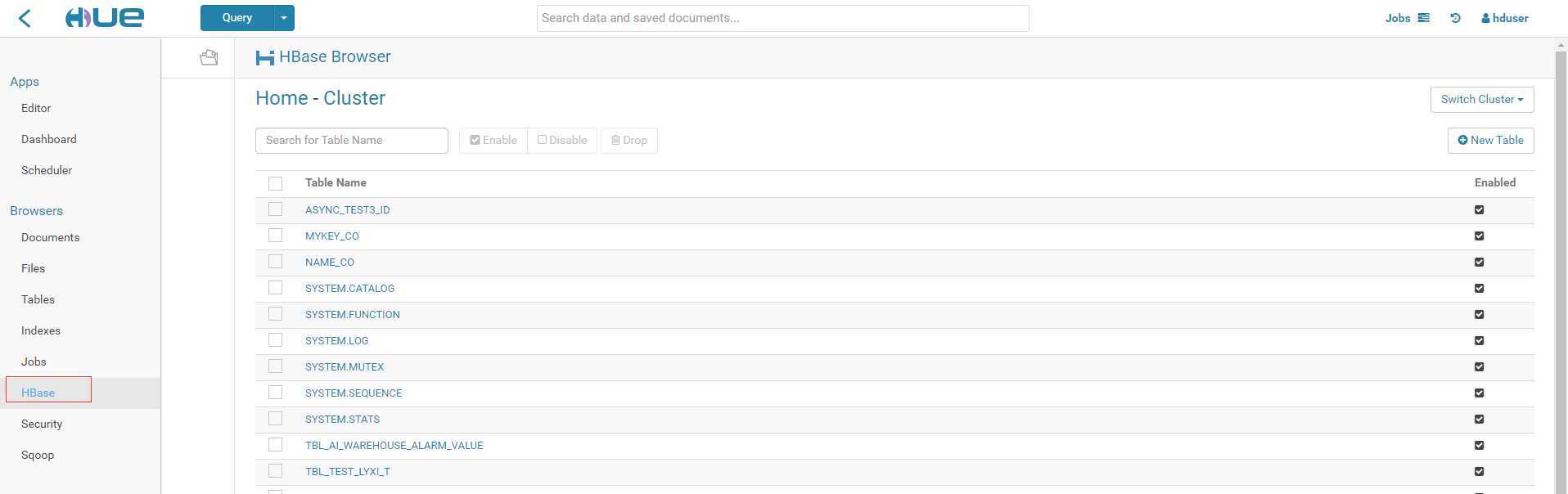This screenshot has width=1568, height=494.
Task: Check the SYSTEM.LOG row checkbox
Action: tap(275, 340)
